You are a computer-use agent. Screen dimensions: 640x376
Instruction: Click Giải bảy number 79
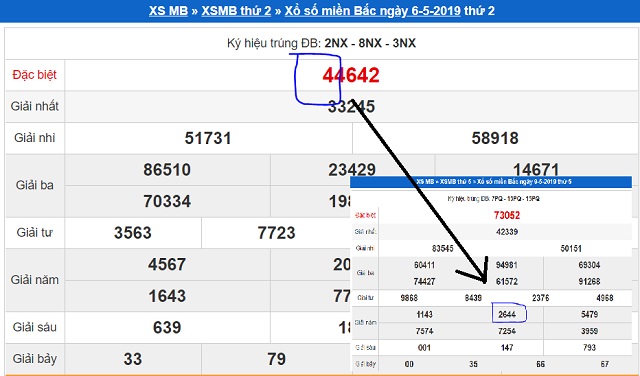(276, 359)
